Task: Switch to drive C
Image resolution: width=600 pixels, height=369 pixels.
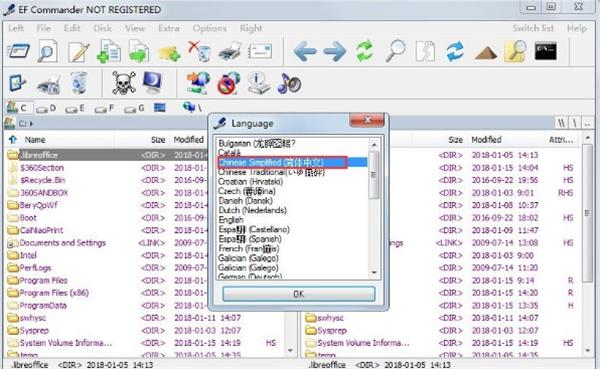Action: [x=18, y=108]
